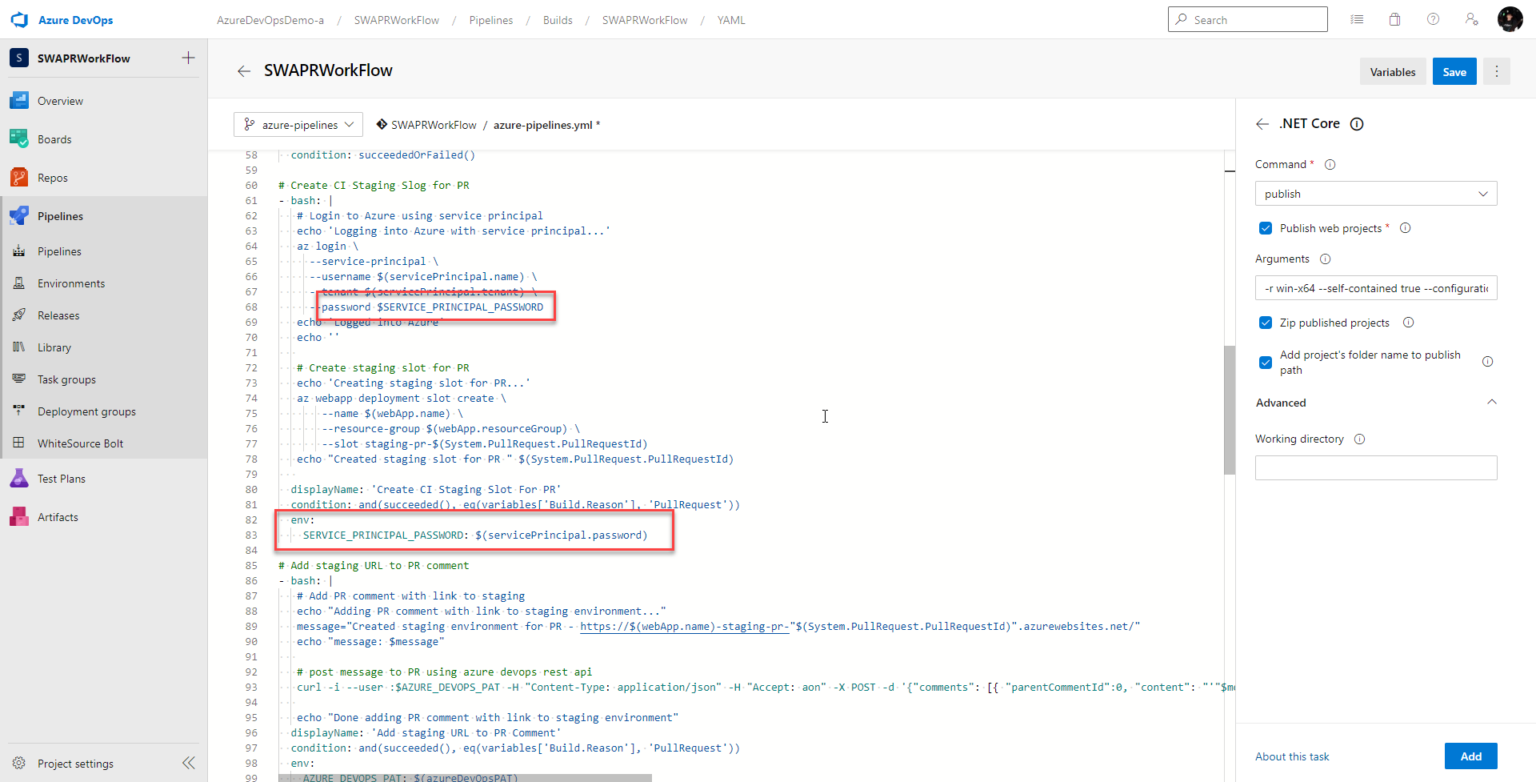Open the Command dropdown showing publish
Viewport: 1536px width, 782px height.
coord(1375,193)
